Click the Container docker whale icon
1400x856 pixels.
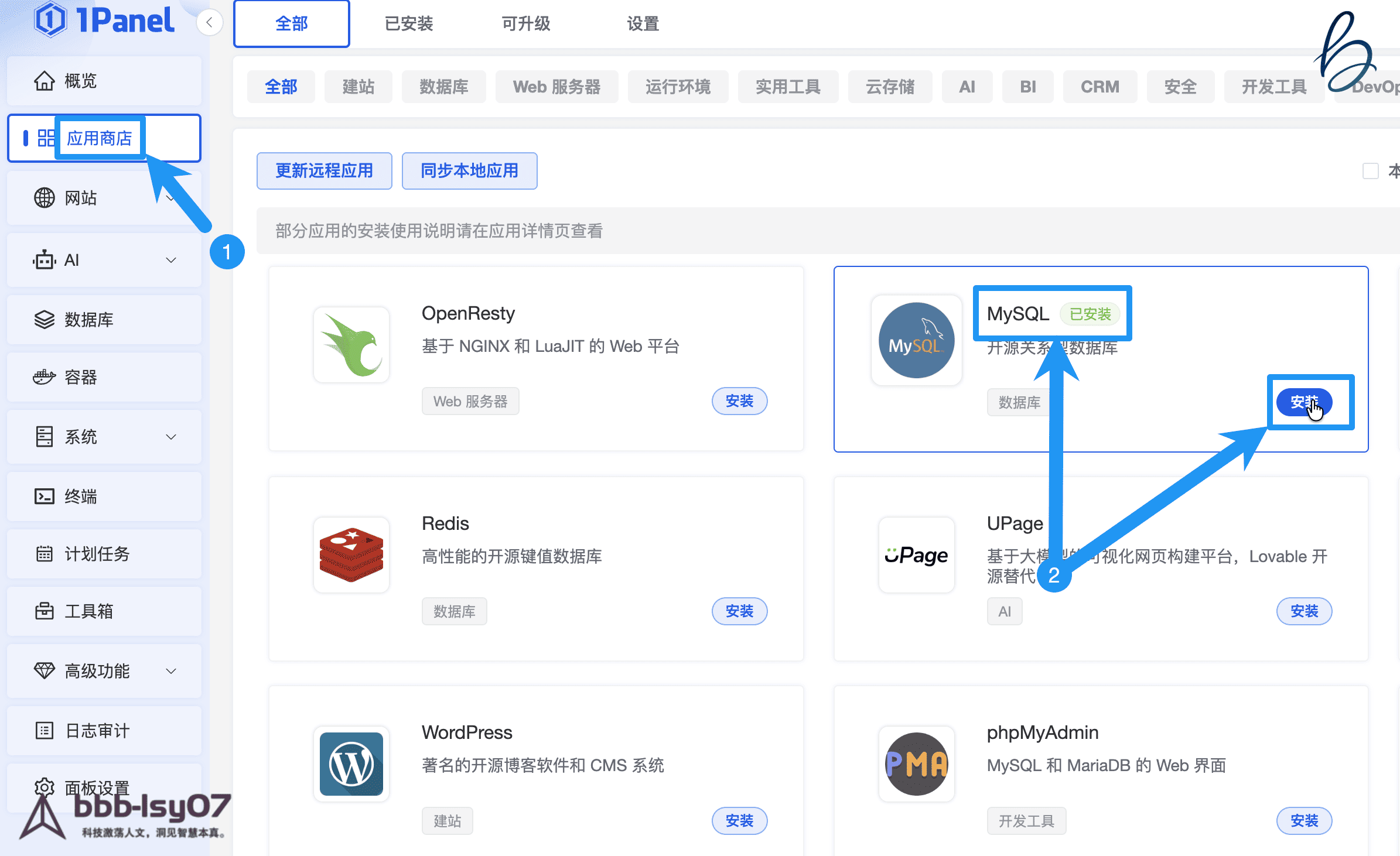pyautogui.click(x=45, y=377)
